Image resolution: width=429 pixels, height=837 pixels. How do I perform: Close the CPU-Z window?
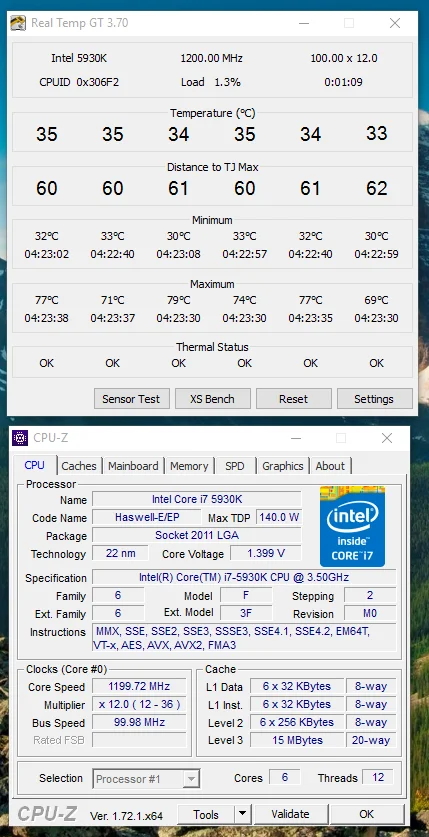[387, 438]
